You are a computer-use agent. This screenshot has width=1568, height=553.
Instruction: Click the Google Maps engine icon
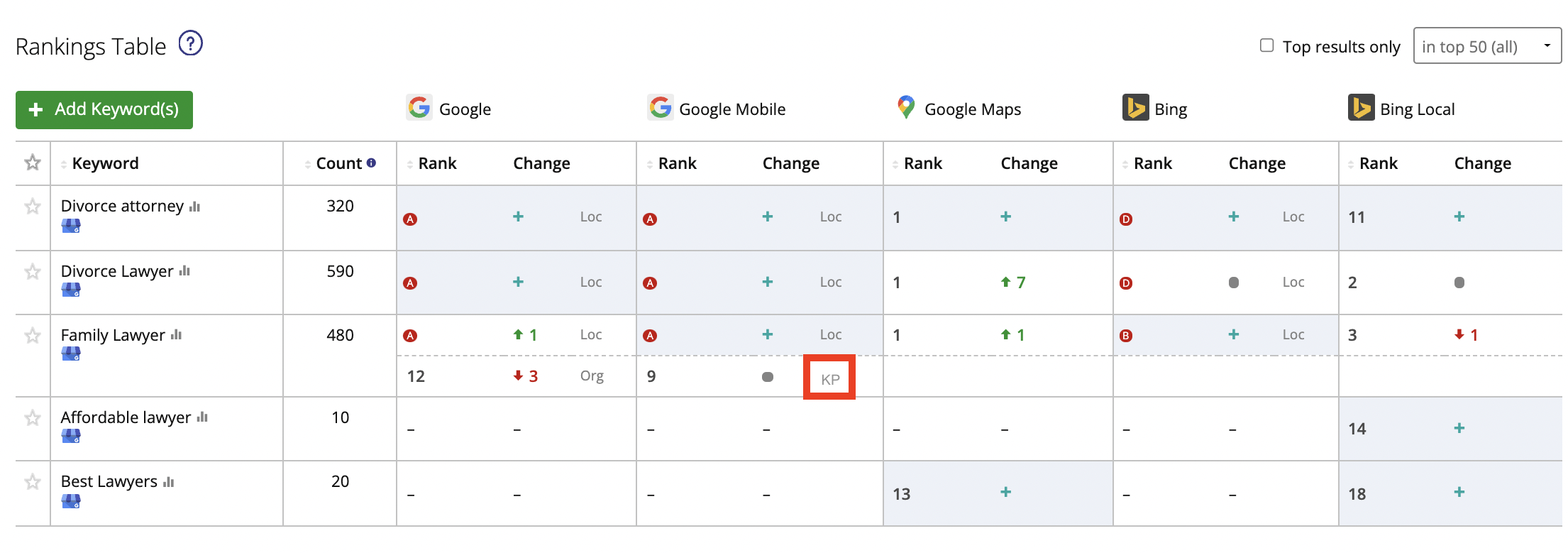905,108
